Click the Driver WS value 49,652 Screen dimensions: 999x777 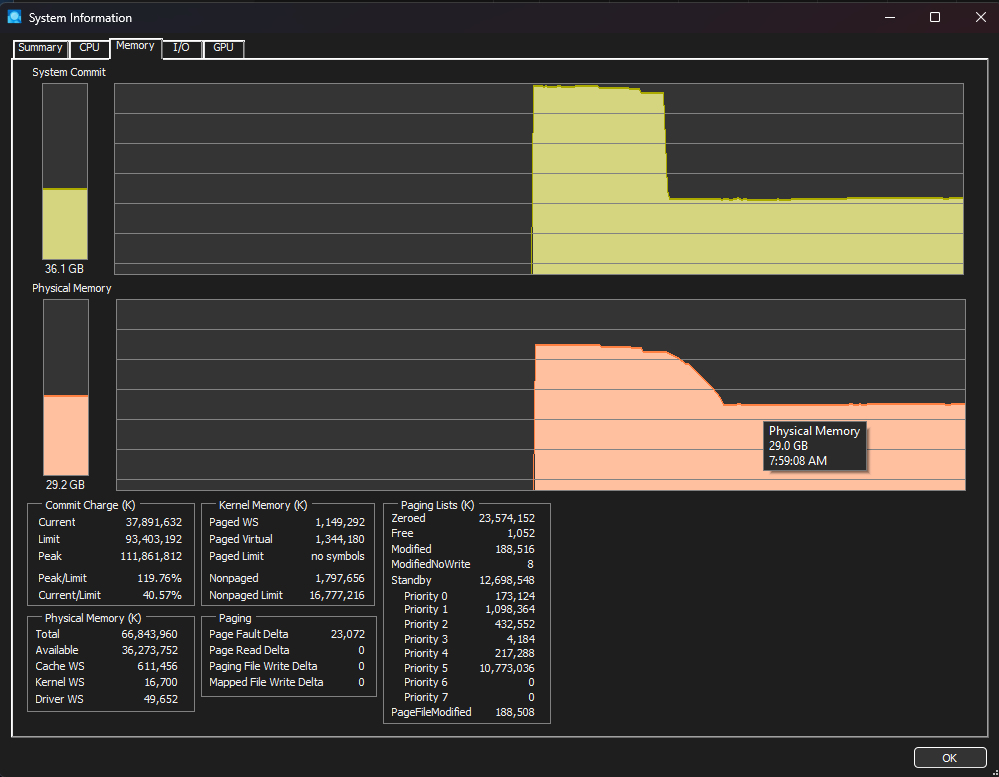coord(161,699)
